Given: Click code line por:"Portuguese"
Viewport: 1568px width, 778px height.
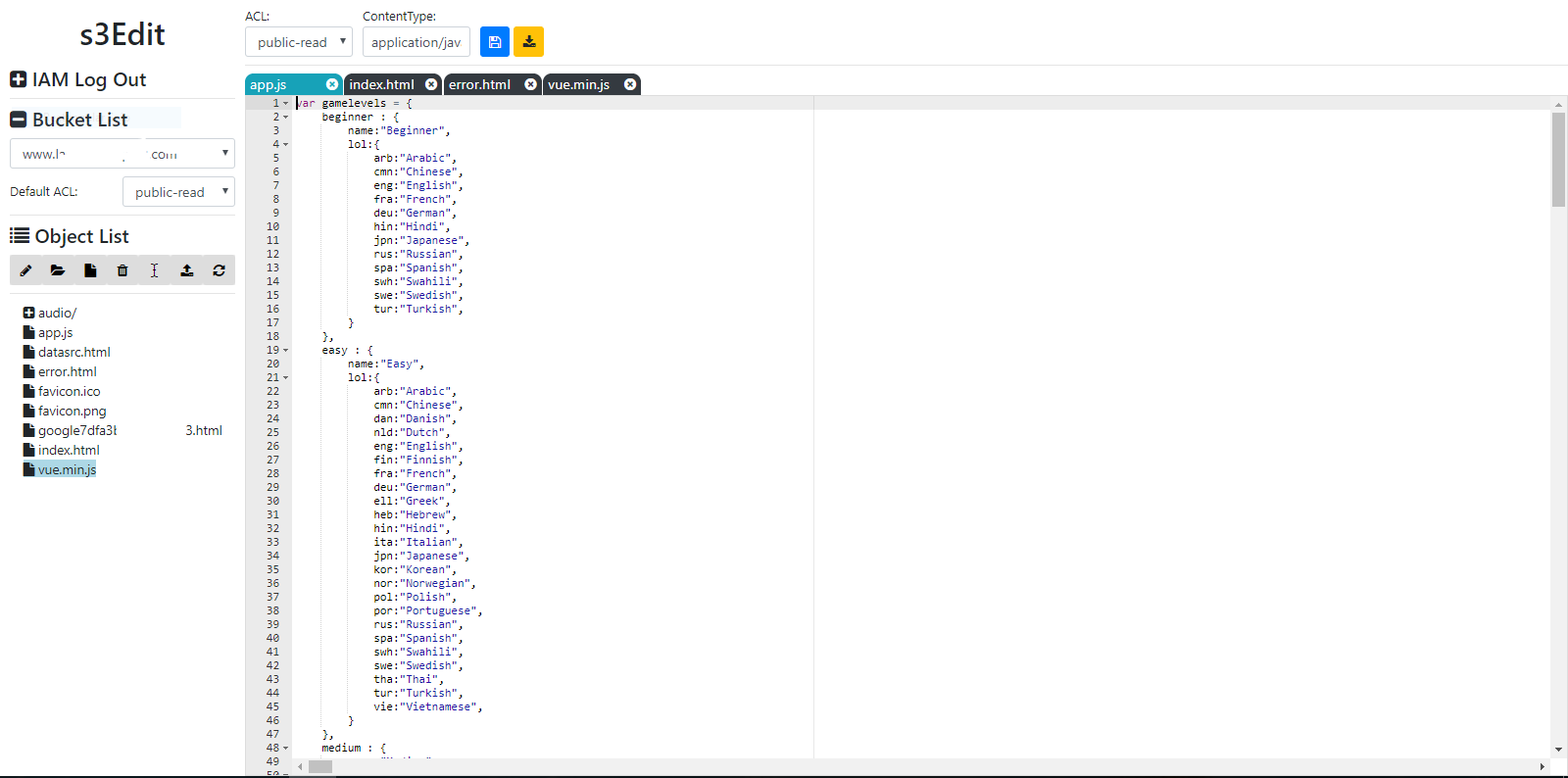Looking at the screenshot, I should [428, 610].
